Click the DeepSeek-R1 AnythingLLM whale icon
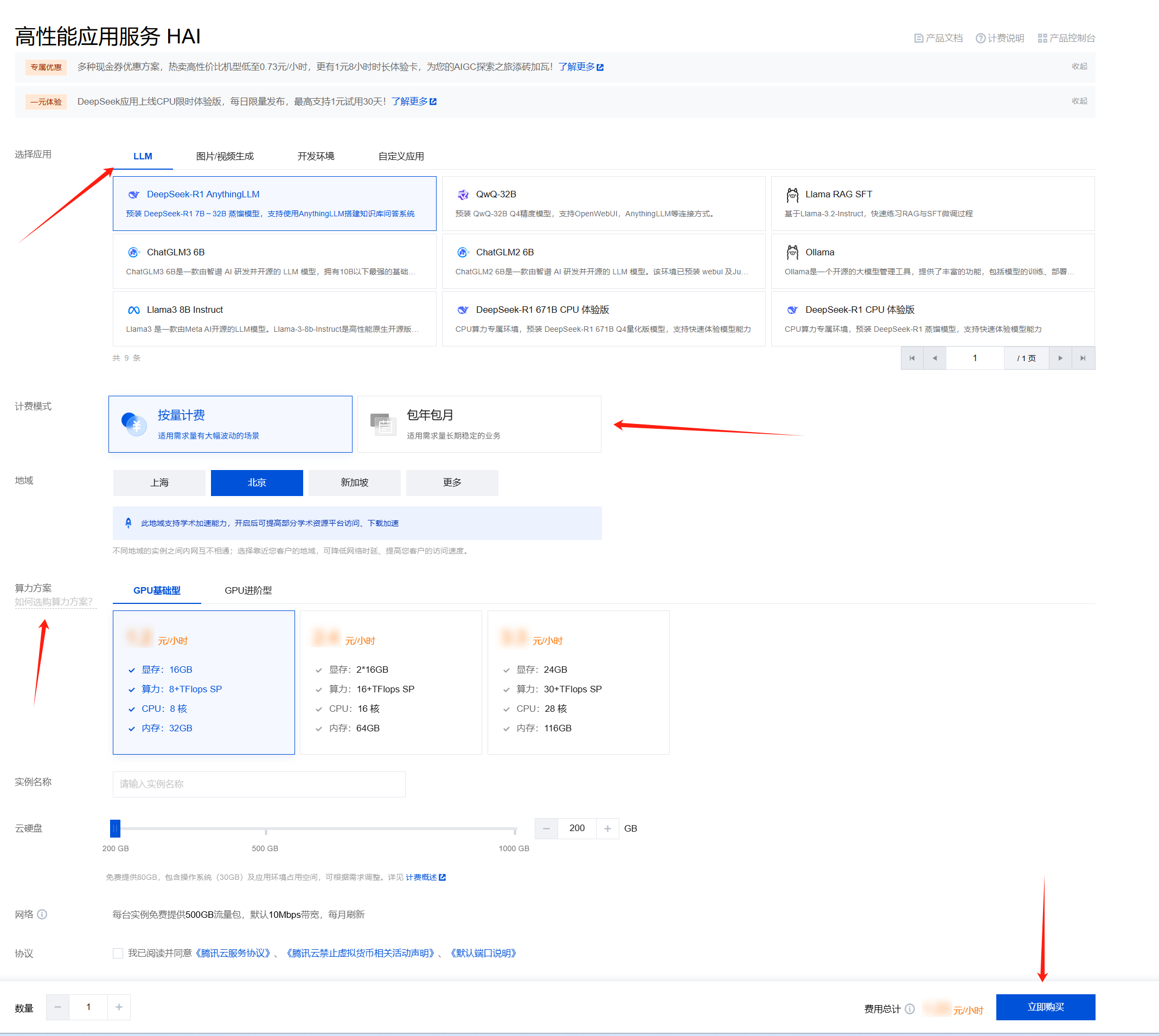 click(x=134, y=195)
